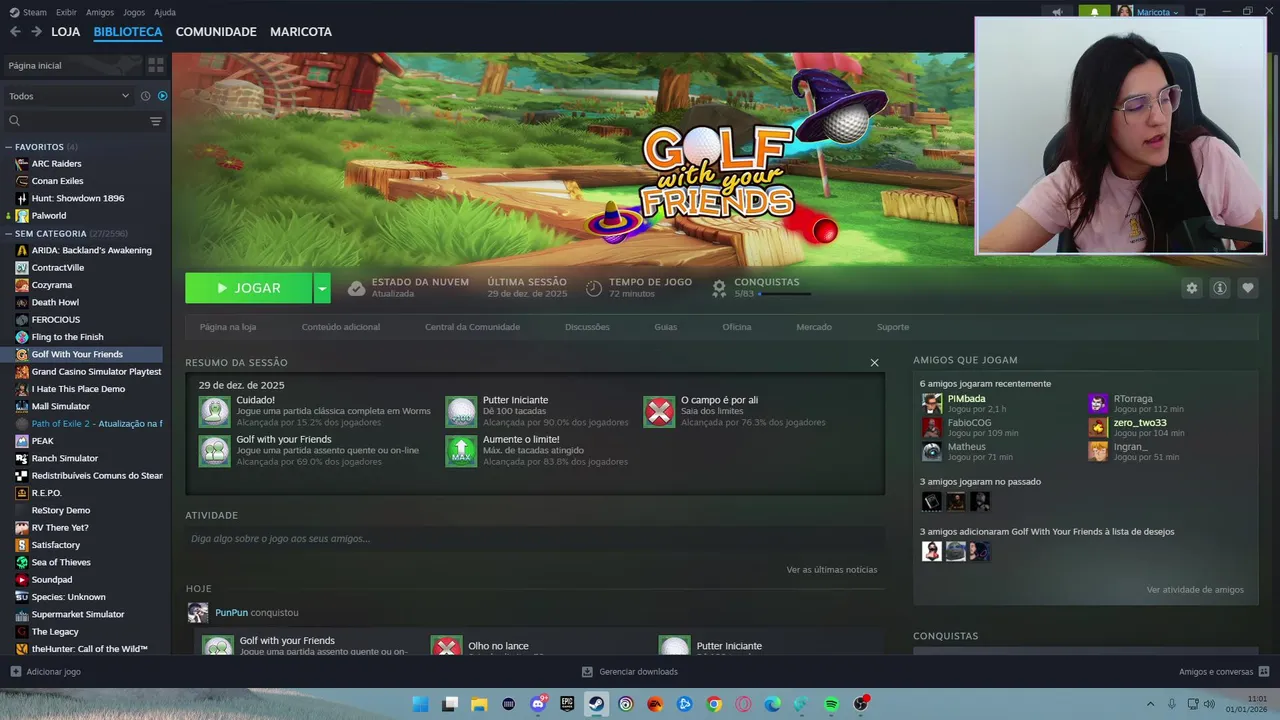Favorite the game with heart icon
The width and height of the screenshot is (1280, 720).
[x=1247, y=288]
